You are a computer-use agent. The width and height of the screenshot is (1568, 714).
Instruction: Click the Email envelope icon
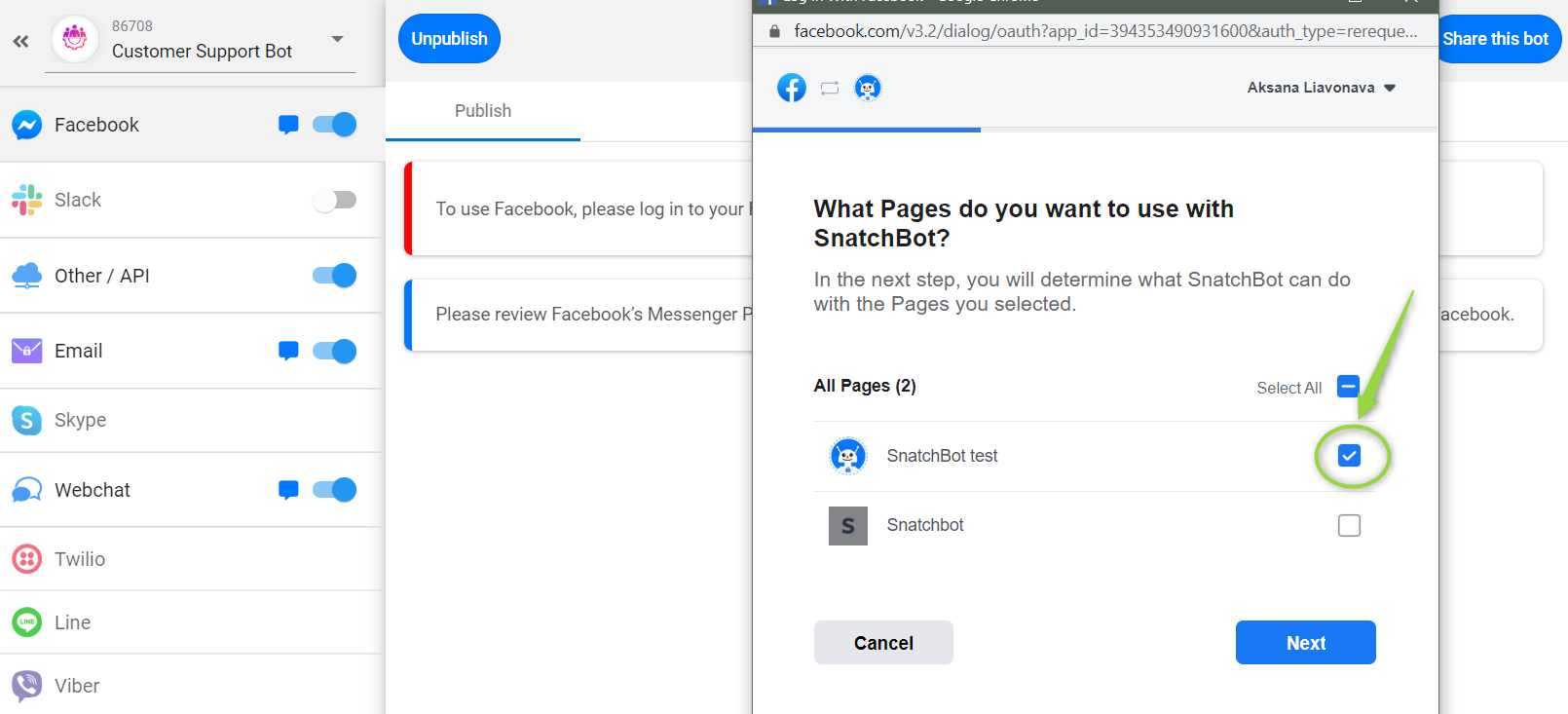(x=27, y=351)
